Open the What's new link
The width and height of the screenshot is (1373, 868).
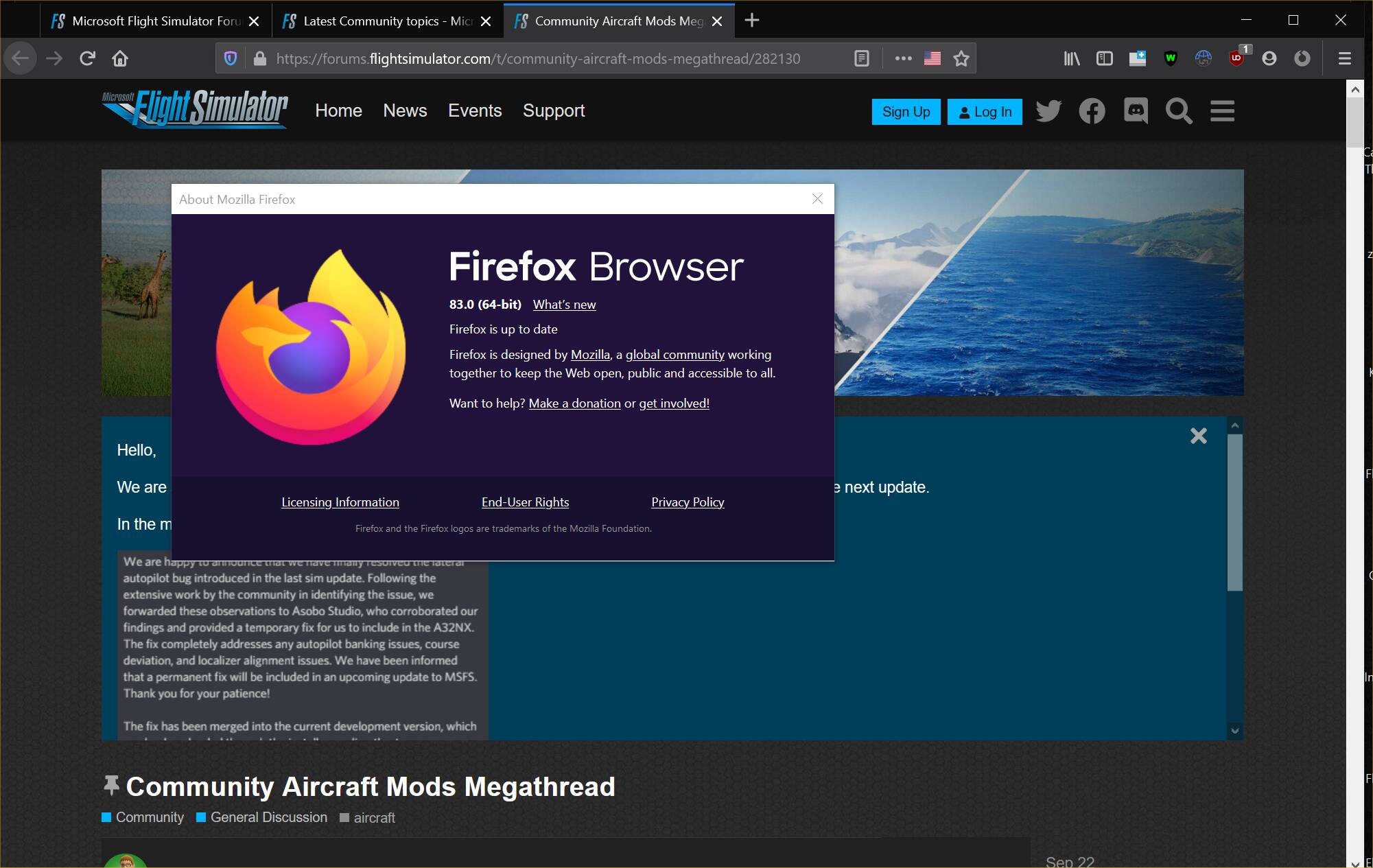pos(564,305)
